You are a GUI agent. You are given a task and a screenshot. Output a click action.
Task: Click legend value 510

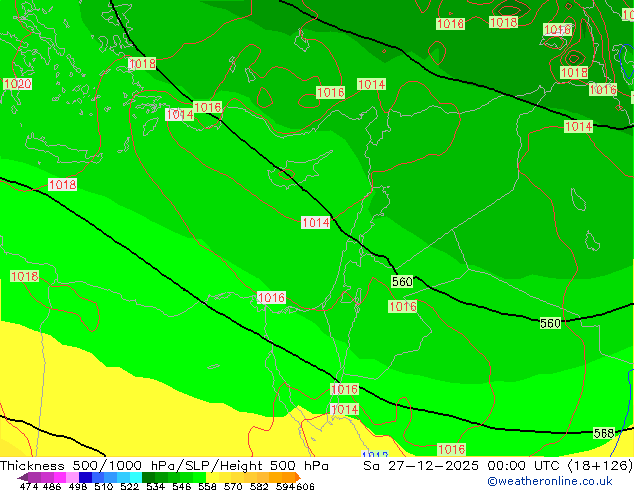coord(104,486)
